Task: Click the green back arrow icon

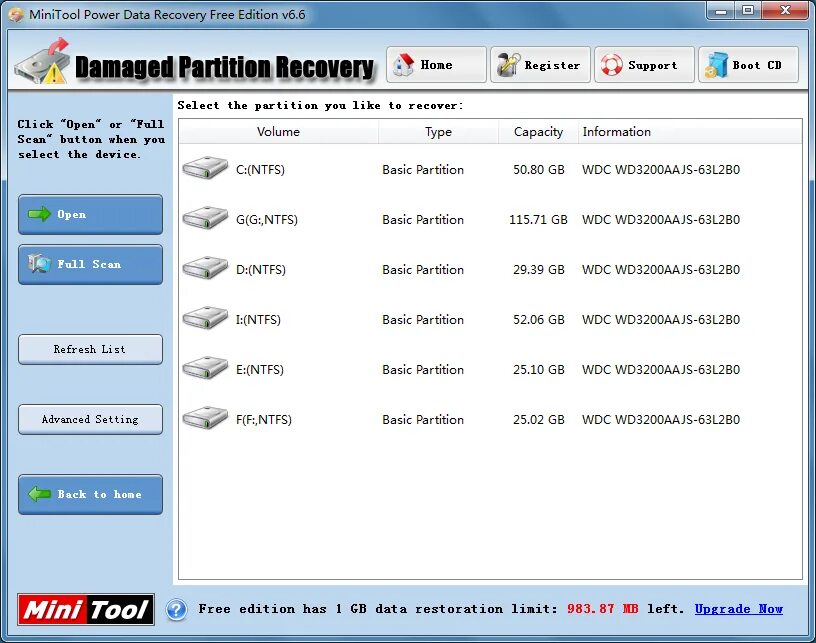Action: tap(40, 494)
